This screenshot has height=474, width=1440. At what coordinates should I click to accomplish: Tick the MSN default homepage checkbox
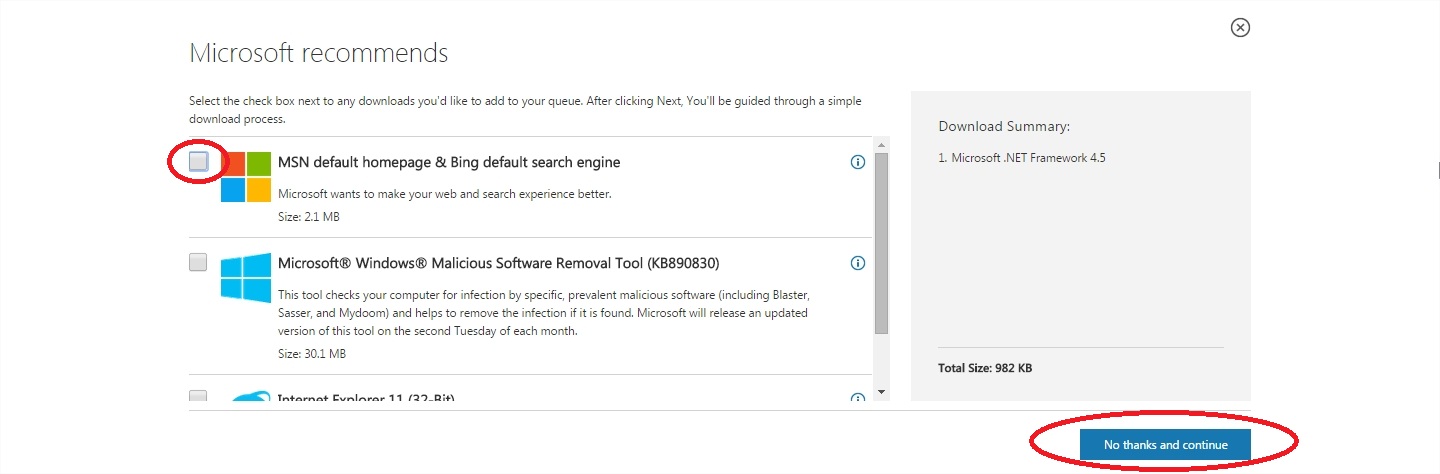198,162
